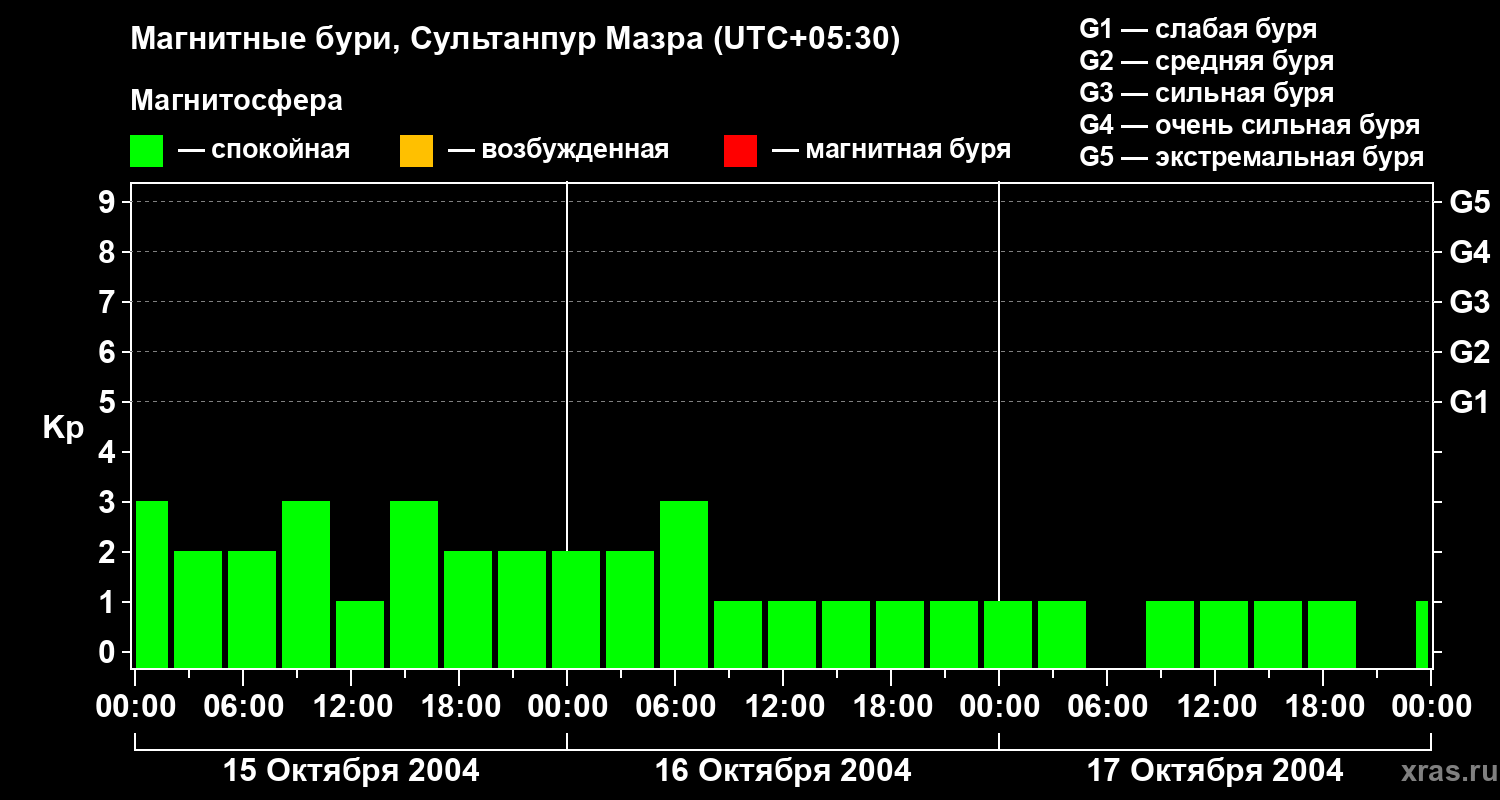Click the "Kp" axis title
Screen dimensions: 1500x800
click(63, 429)
